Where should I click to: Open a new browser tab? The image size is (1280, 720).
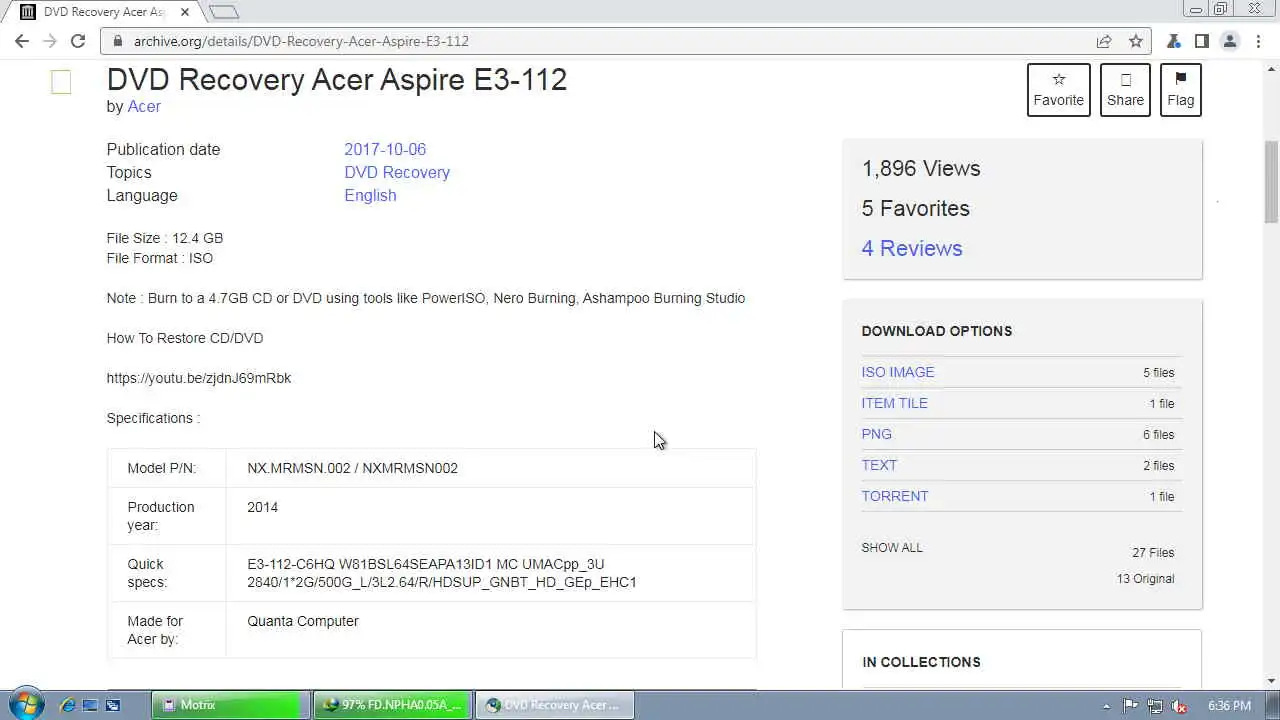(x=224, y=12)
